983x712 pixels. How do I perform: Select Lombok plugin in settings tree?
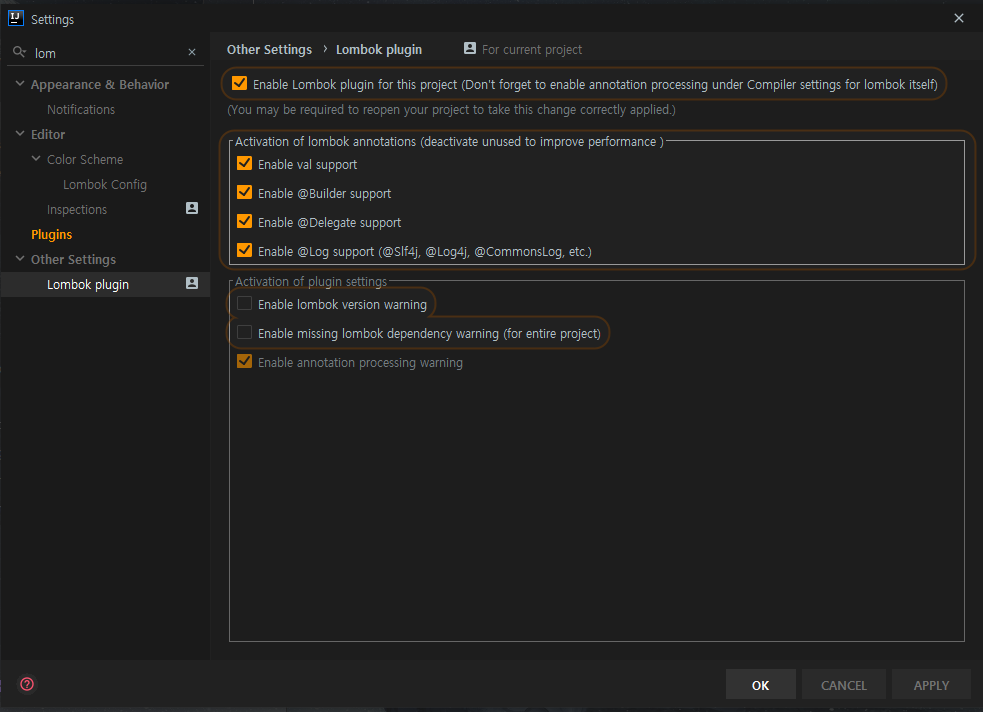88,285
